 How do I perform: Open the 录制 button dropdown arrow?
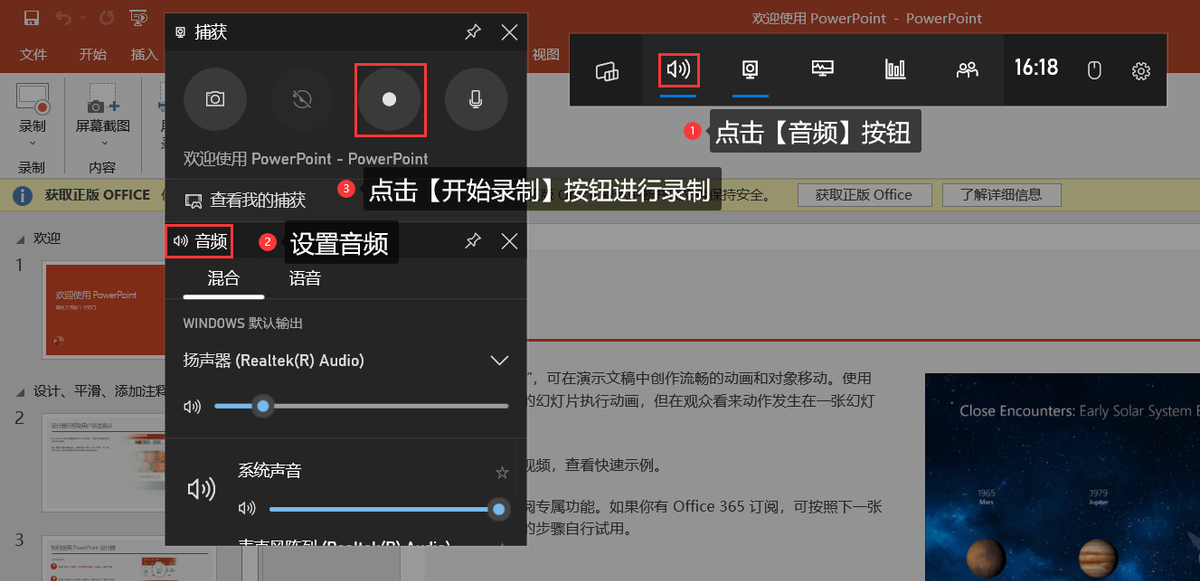[32, 143]
